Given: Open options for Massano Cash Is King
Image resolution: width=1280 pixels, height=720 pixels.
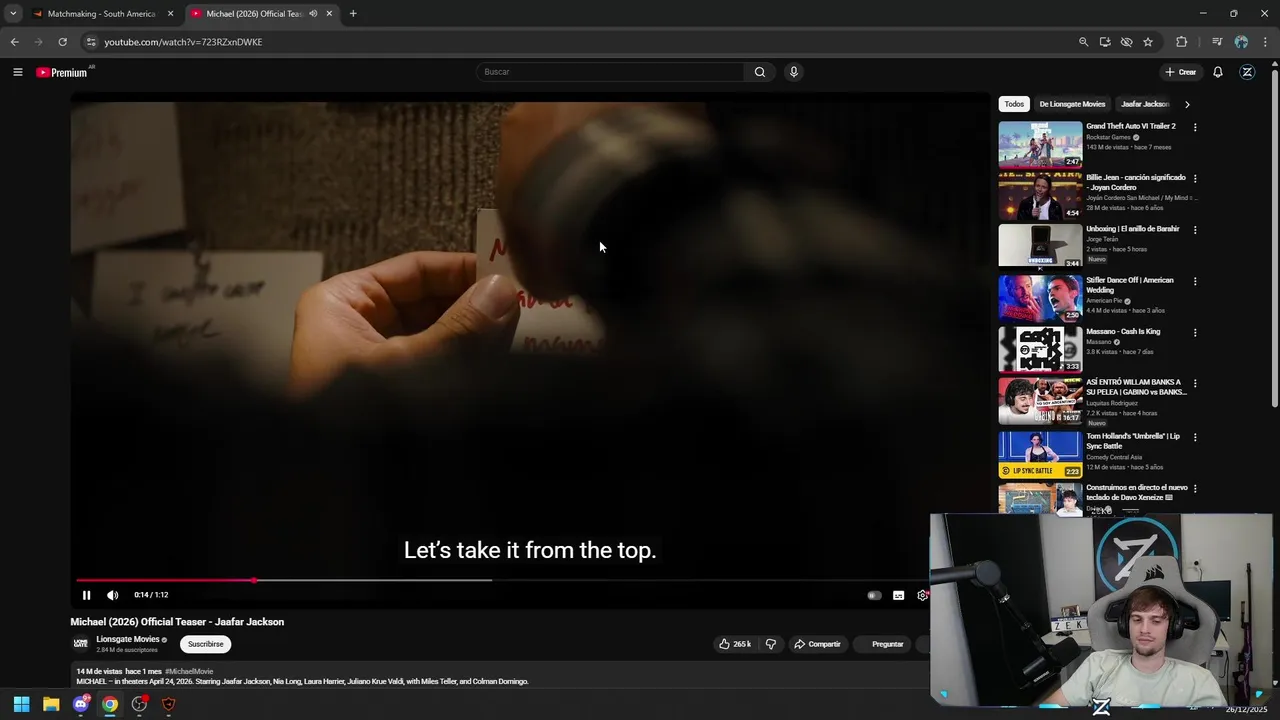Looking at the screenshot, I should click(1195, 332).
